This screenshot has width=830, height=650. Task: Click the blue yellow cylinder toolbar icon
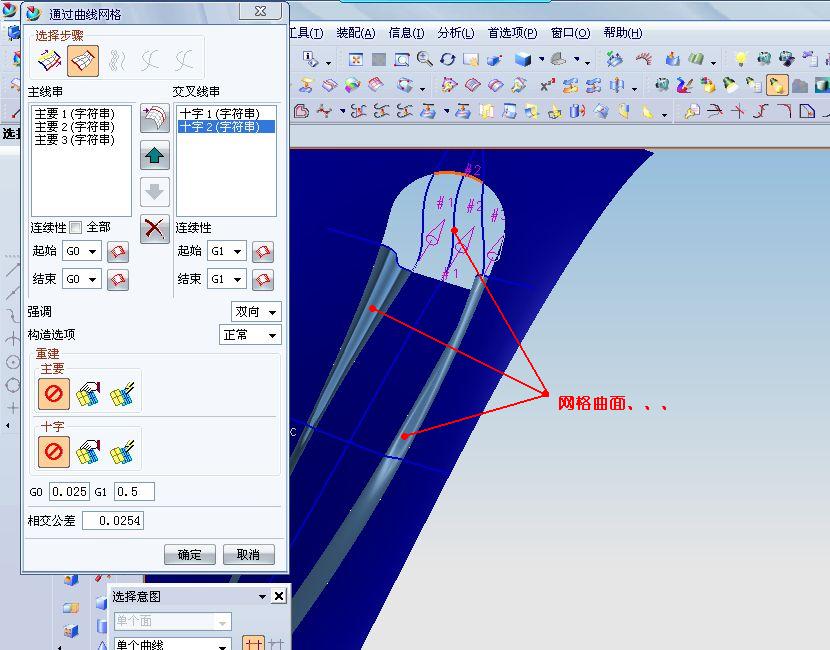pos(577,111)
